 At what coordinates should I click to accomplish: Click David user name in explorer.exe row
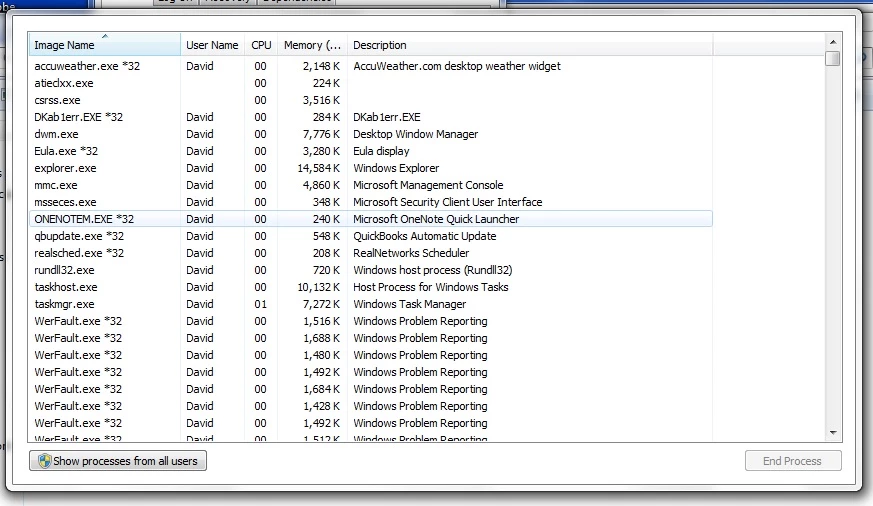[200, 168]
